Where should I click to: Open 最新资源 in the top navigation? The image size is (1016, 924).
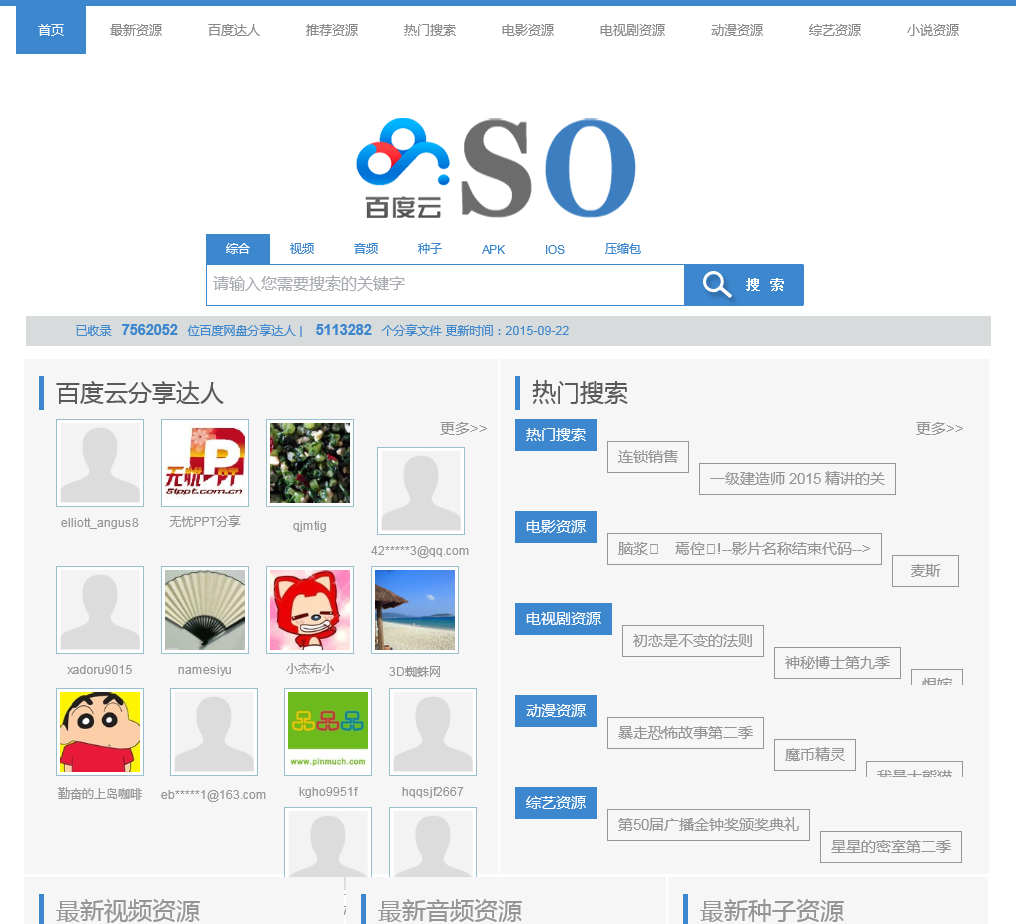click(x=136, y=30)
